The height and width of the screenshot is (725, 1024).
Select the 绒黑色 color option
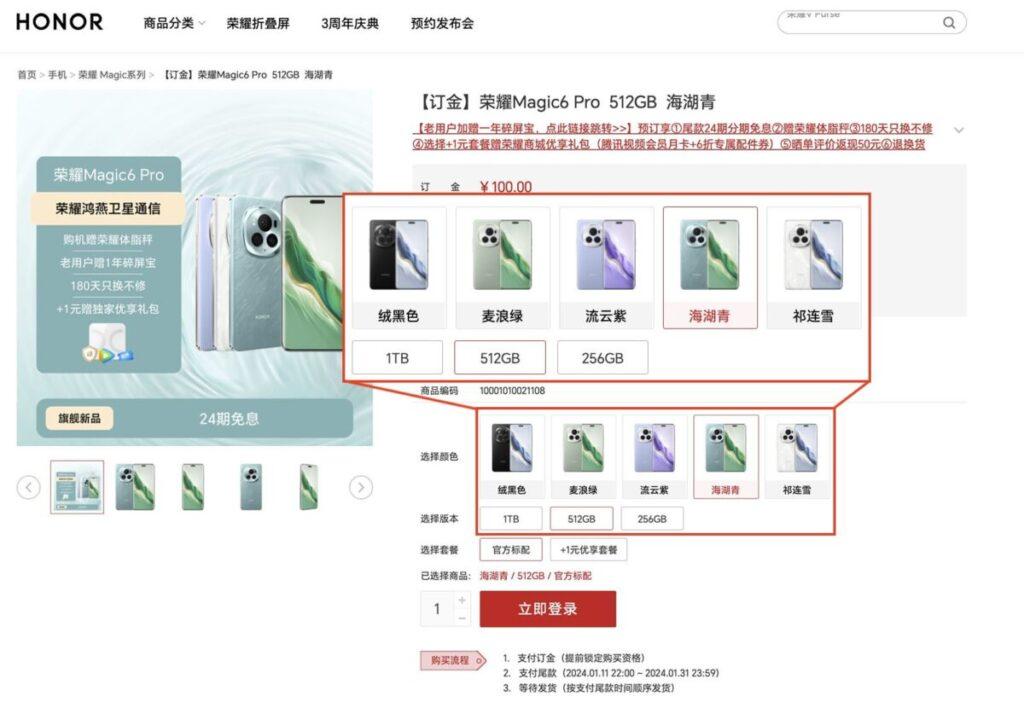click(511, 457)
